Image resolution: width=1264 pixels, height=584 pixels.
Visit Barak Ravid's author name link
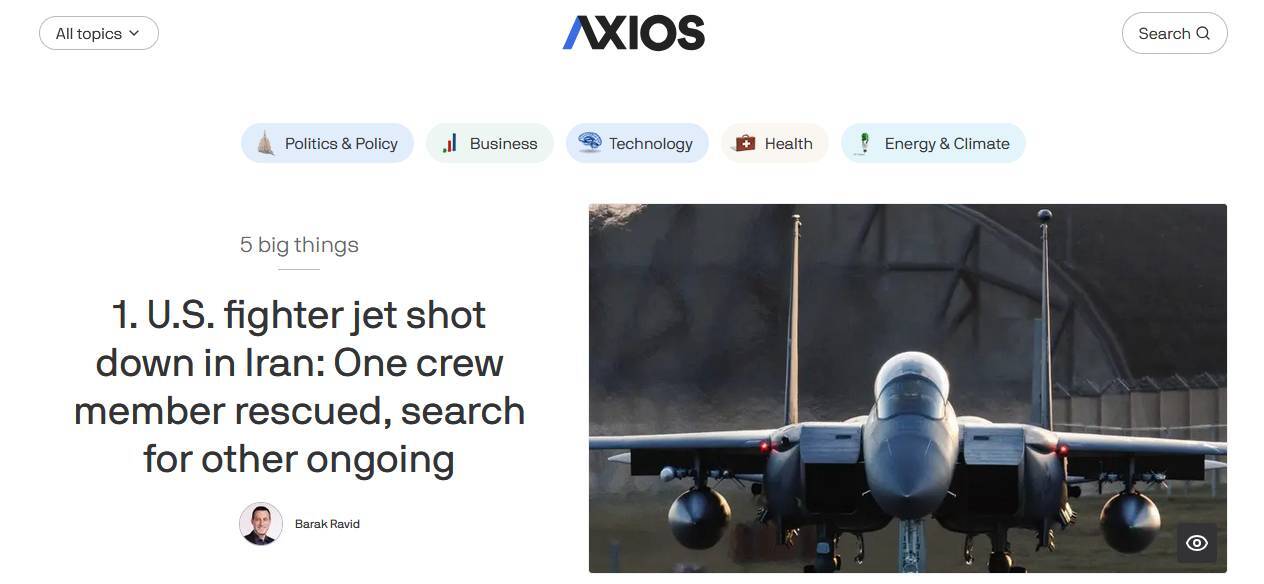pyautogui.click(x=327, y=524)
